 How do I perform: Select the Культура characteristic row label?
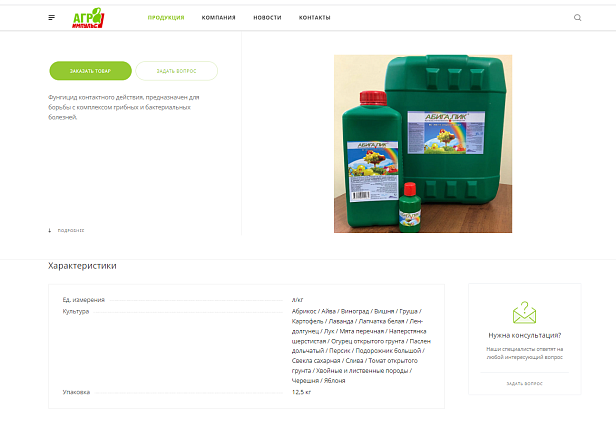(x=76, y=312)
